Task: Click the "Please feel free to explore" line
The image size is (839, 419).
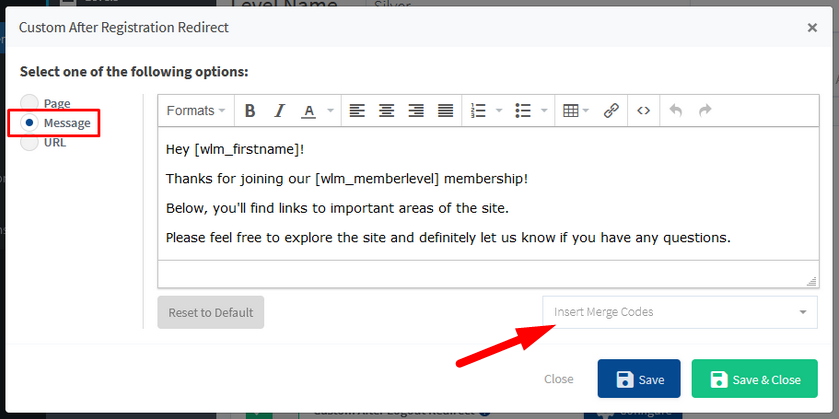Action: tap(448, 238)
